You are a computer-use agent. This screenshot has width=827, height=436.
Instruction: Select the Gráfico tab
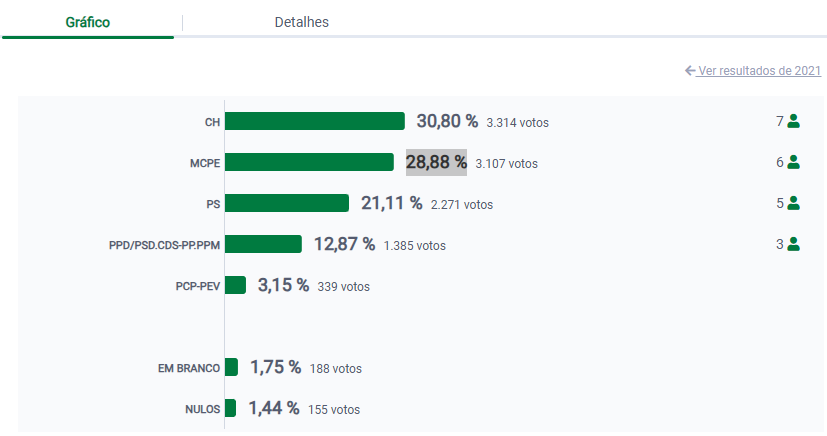[x=88, y=22]
